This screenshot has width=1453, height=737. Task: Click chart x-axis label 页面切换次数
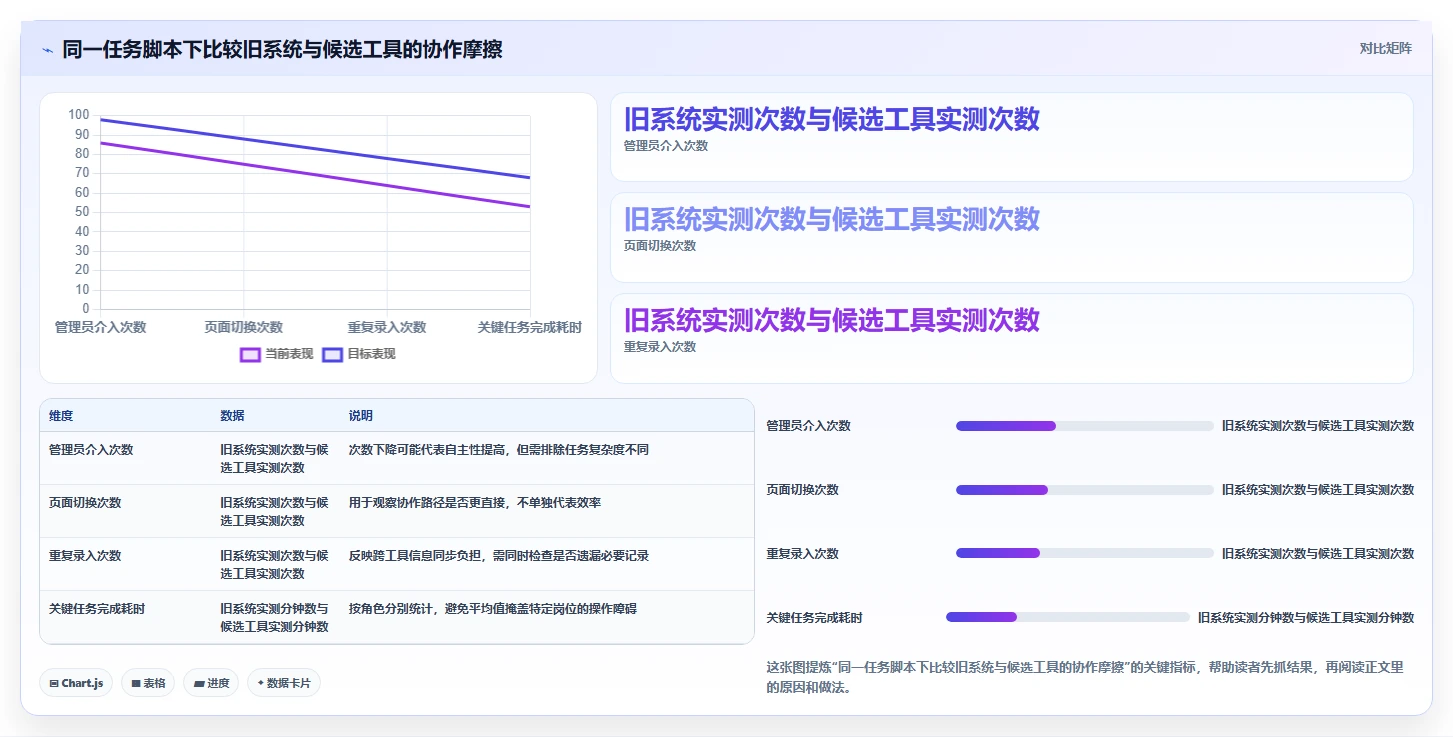click(x=244, y=327)
